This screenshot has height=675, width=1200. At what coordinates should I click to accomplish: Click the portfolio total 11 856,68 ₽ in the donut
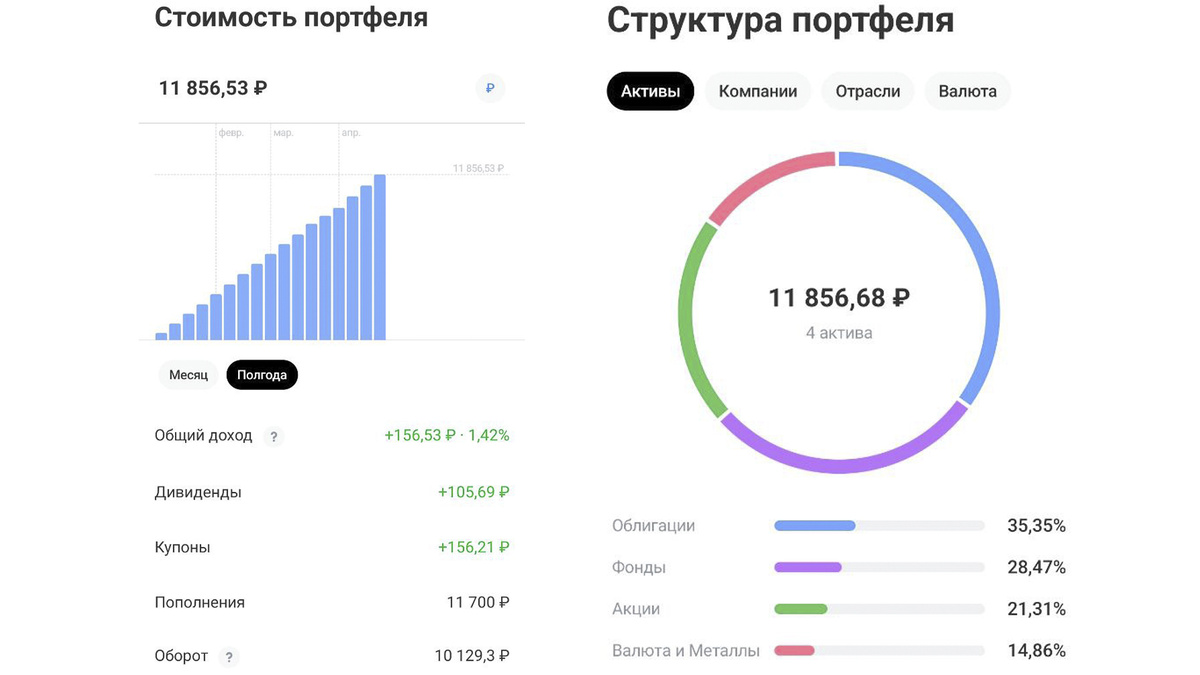[x=839, y=297]
